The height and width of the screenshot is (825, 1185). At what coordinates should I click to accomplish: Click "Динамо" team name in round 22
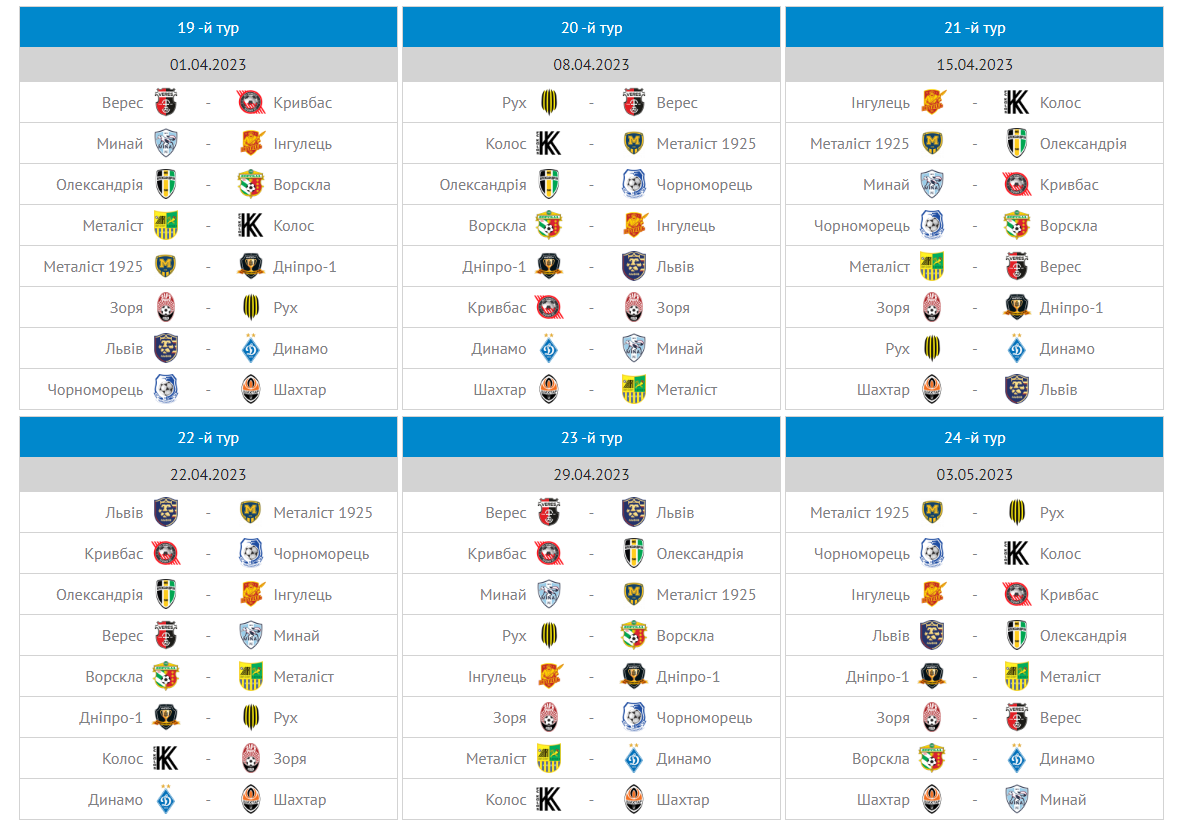115,800
